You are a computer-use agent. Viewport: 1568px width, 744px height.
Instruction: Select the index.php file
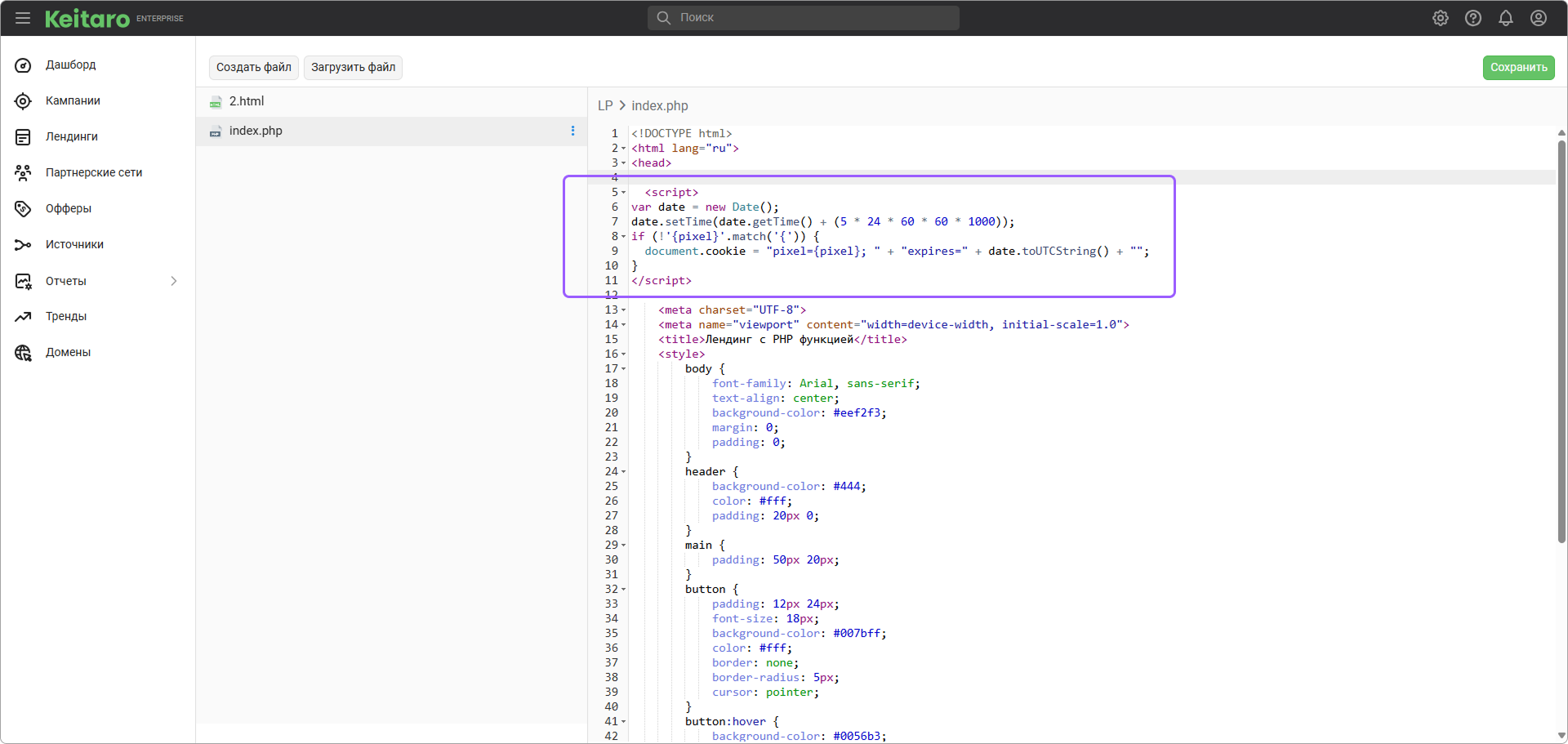click(392, 131)
